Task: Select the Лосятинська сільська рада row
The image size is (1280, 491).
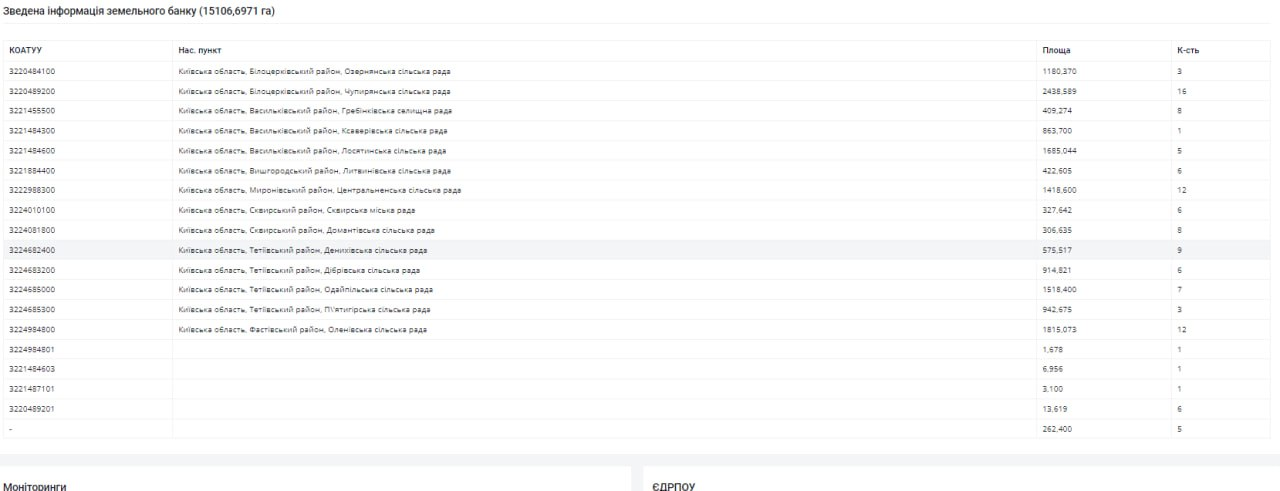Action: [638, 151]
